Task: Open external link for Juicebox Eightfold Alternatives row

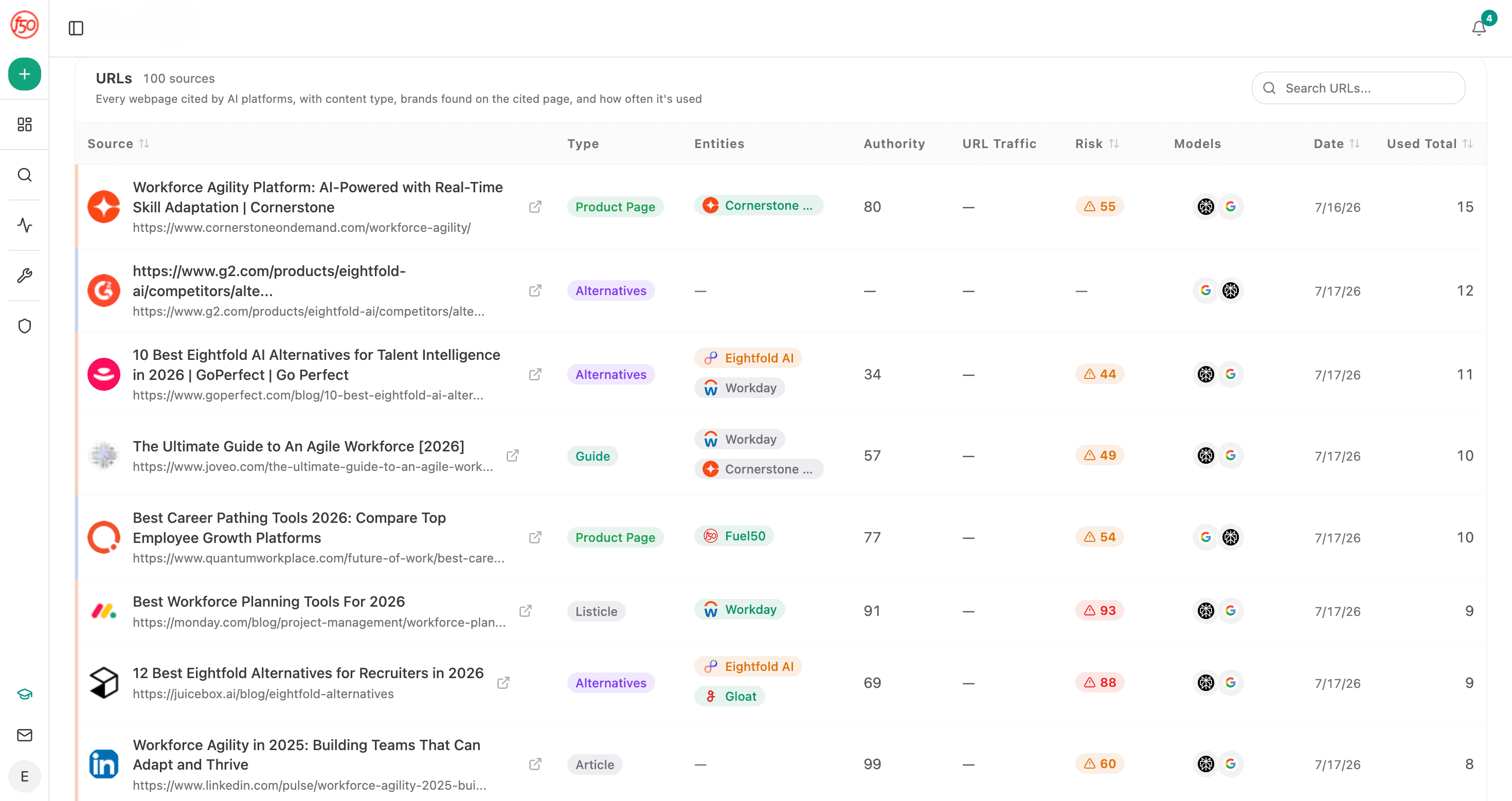Action: pos(503,683)
